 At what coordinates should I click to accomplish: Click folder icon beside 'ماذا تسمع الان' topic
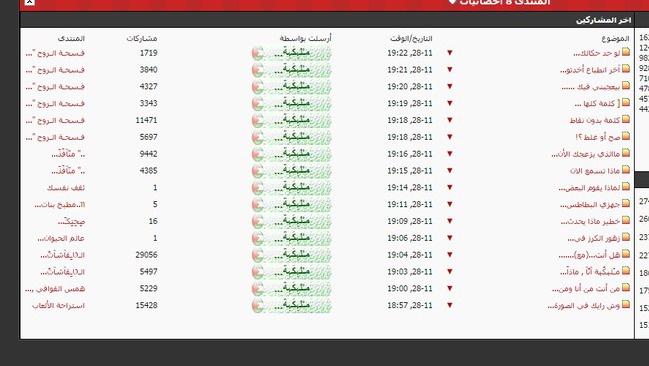[x=626, y=170]
